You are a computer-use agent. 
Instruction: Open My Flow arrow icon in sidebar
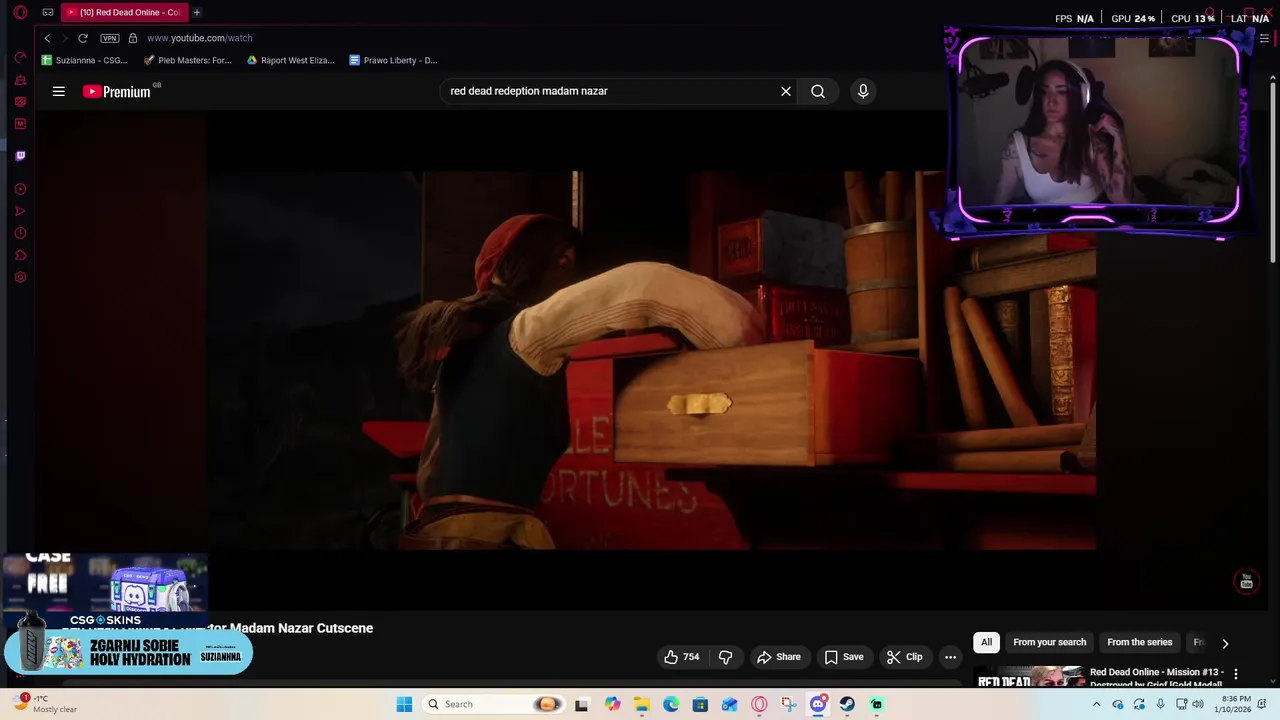click(20, 211)
